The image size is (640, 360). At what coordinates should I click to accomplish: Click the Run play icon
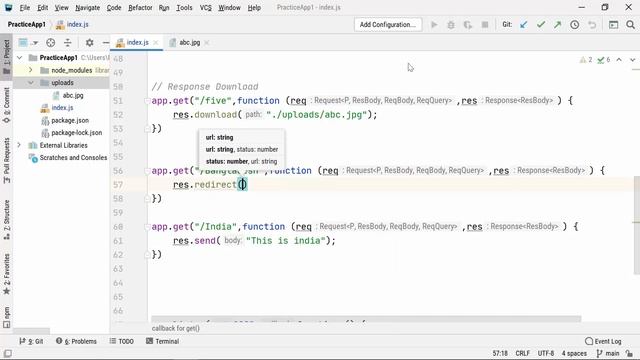434,25
